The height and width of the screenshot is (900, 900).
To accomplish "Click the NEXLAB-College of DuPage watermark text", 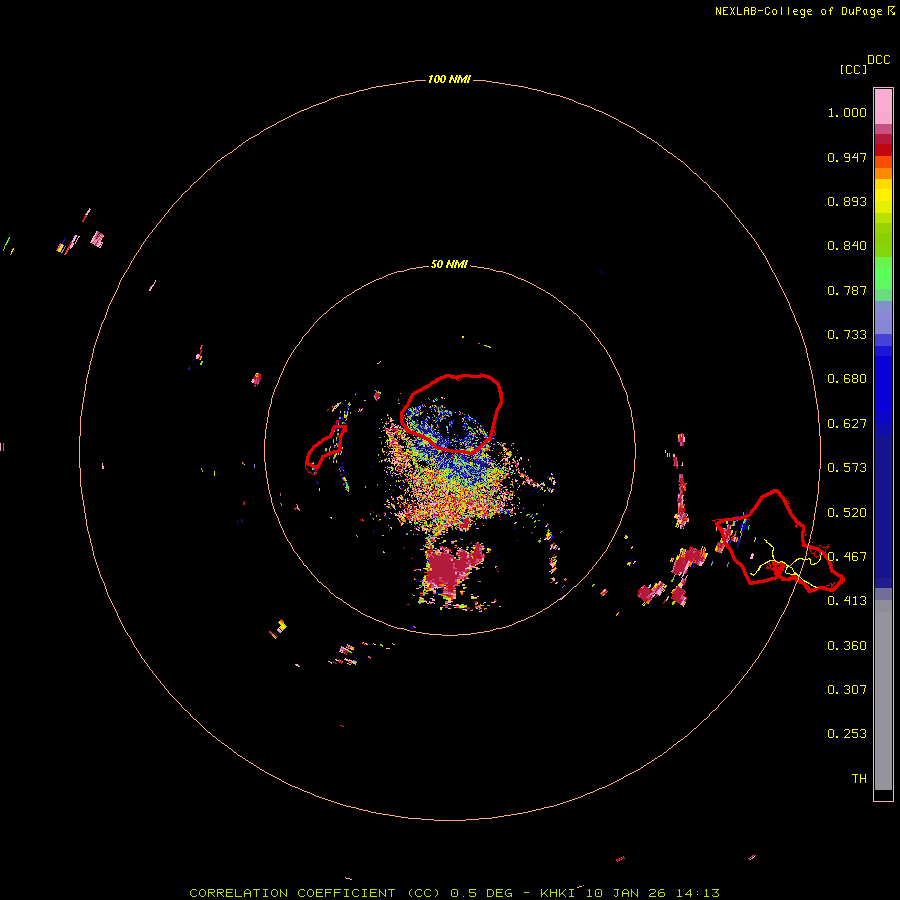I will [x=804, y=11].
